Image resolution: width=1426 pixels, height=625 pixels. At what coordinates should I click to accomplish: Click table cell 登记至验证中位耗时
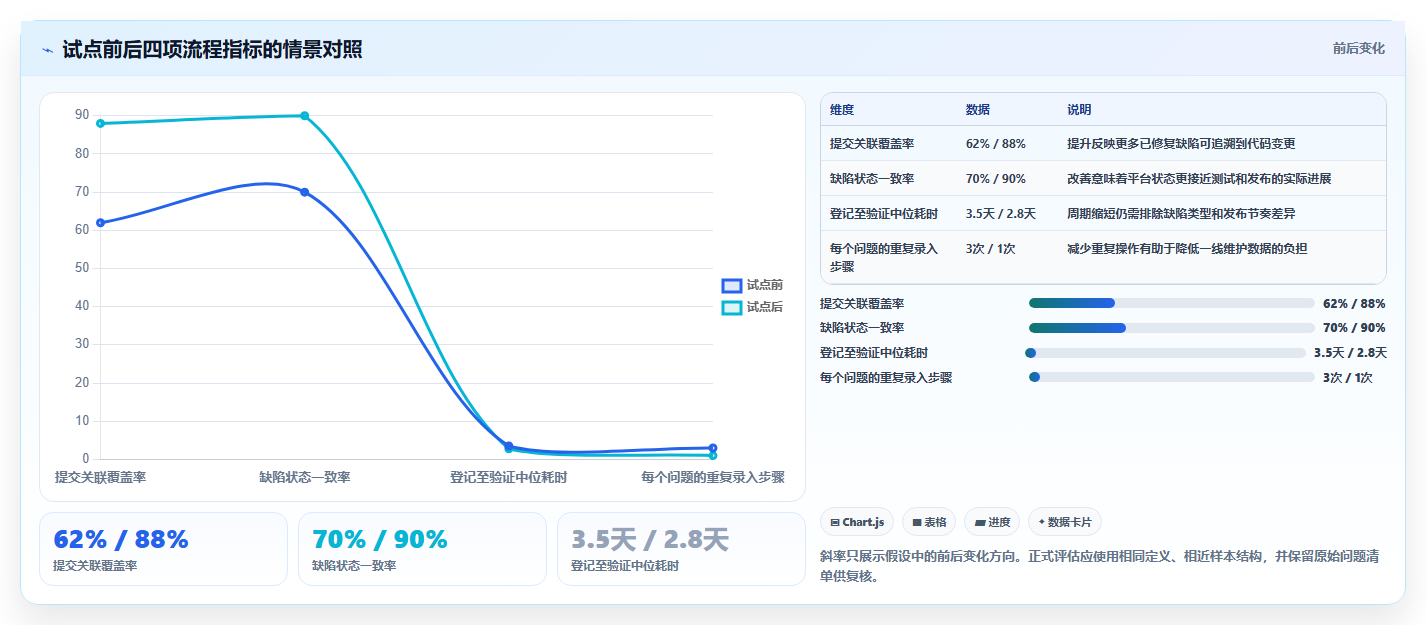tap(884, 214)
